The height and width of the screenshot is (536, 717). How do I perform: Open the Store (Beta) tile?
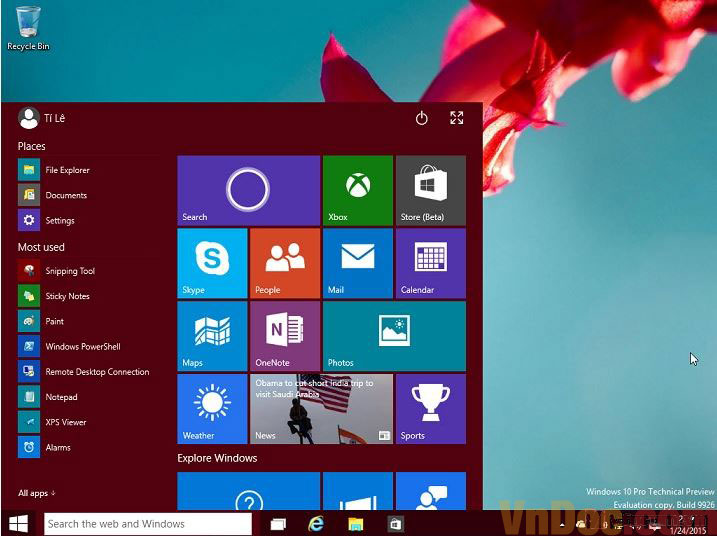tap(431, 191)
